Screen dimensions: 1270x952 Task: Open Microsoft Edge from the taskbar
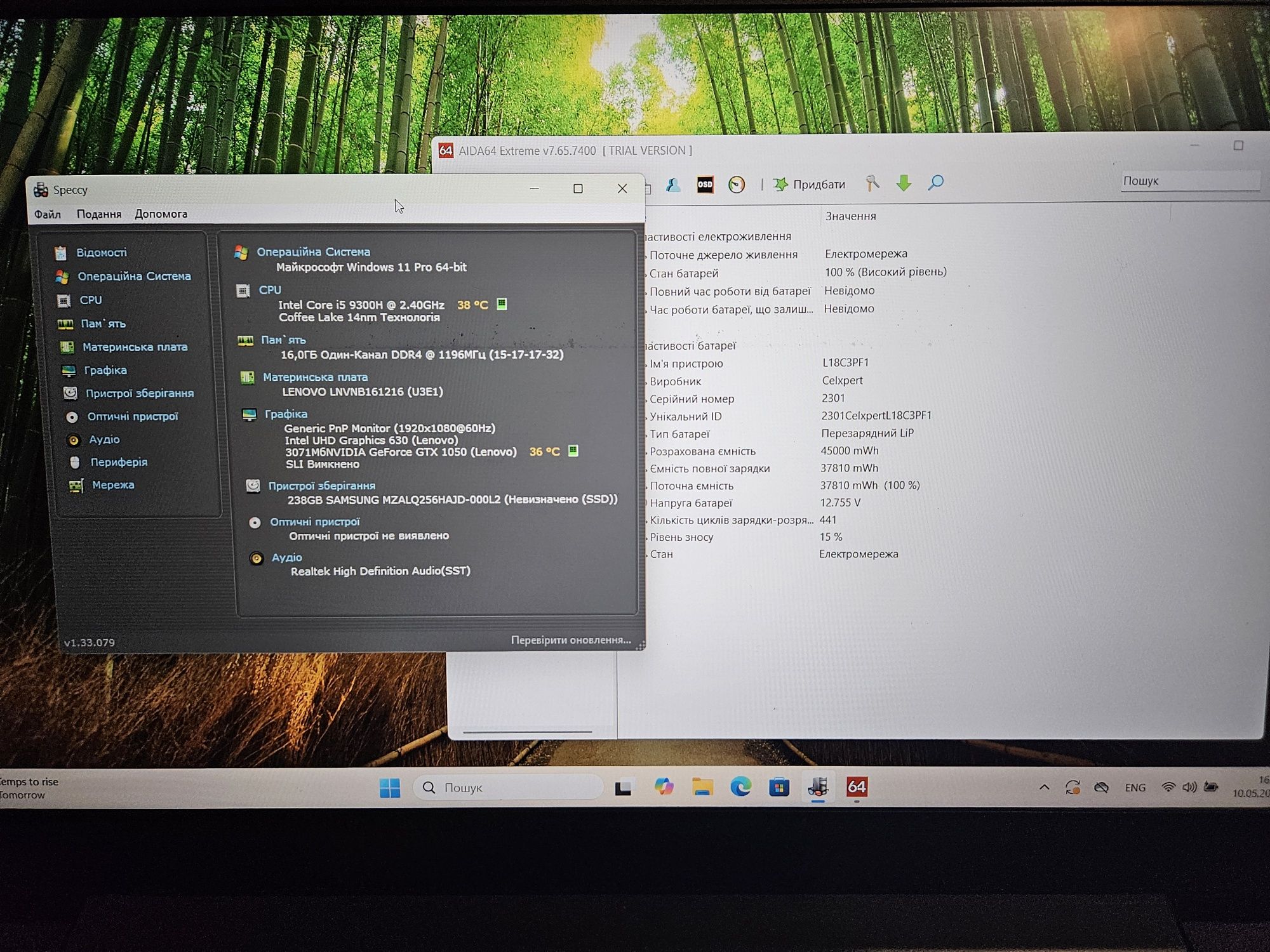[740, 787]
